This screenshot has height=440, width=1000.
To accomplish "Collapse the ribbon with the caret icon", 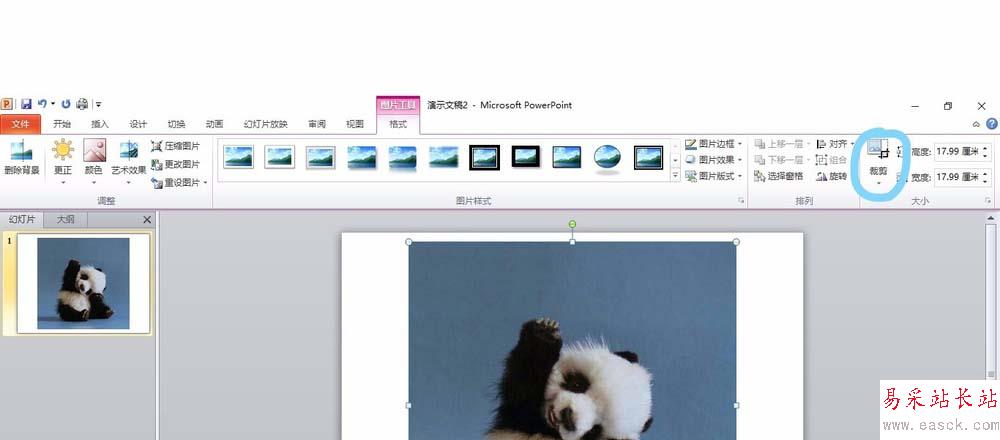I will (x=976, y=124).
